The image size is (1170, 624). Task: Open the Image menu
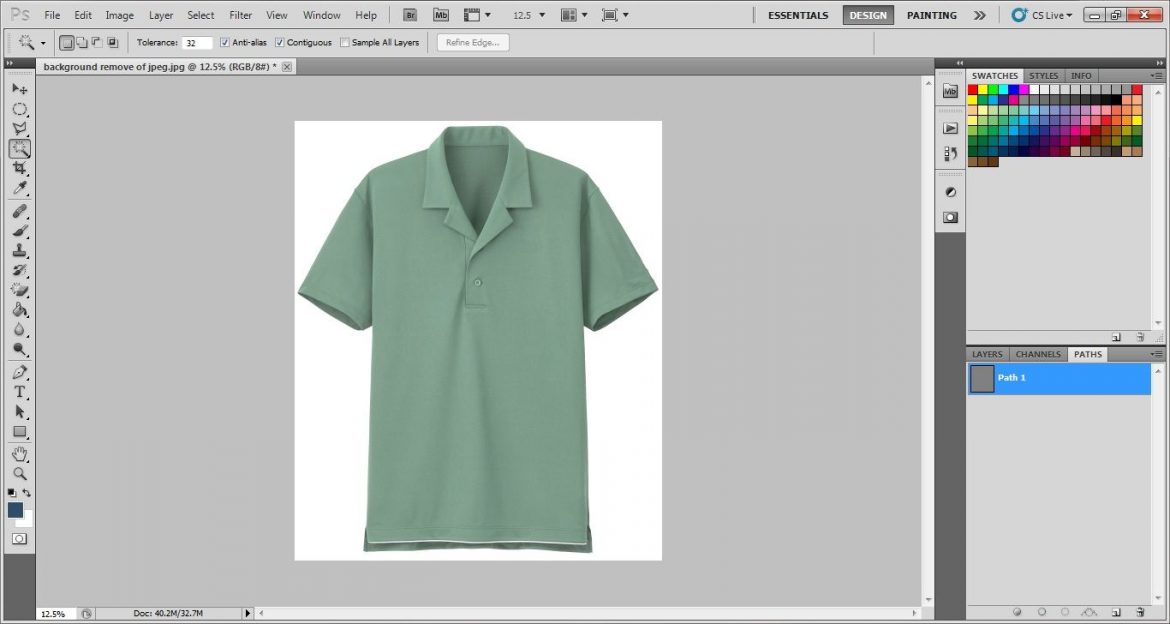tap(119, 15)
